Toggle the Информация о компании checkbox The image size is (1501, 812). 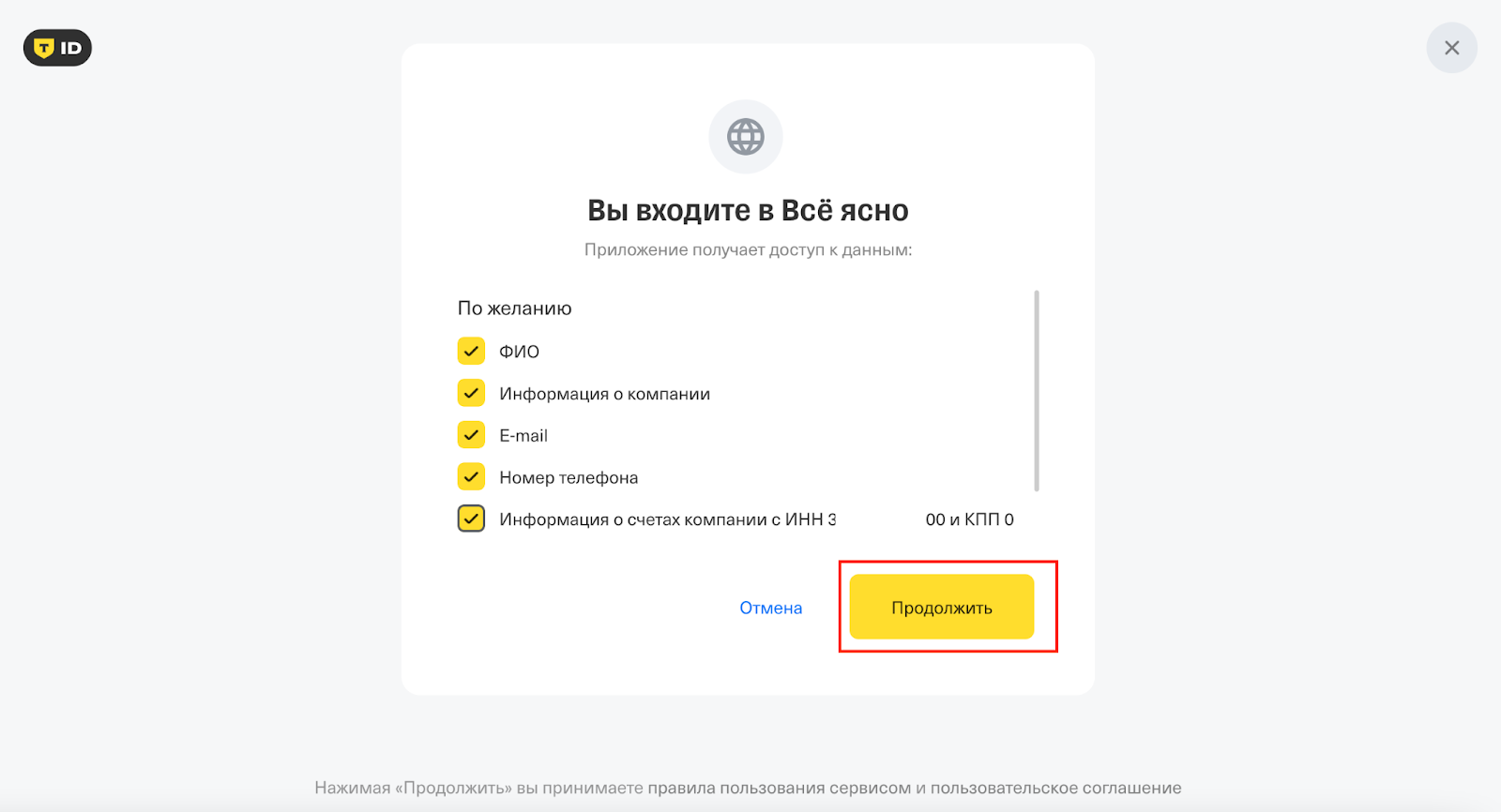pos(471,393)
